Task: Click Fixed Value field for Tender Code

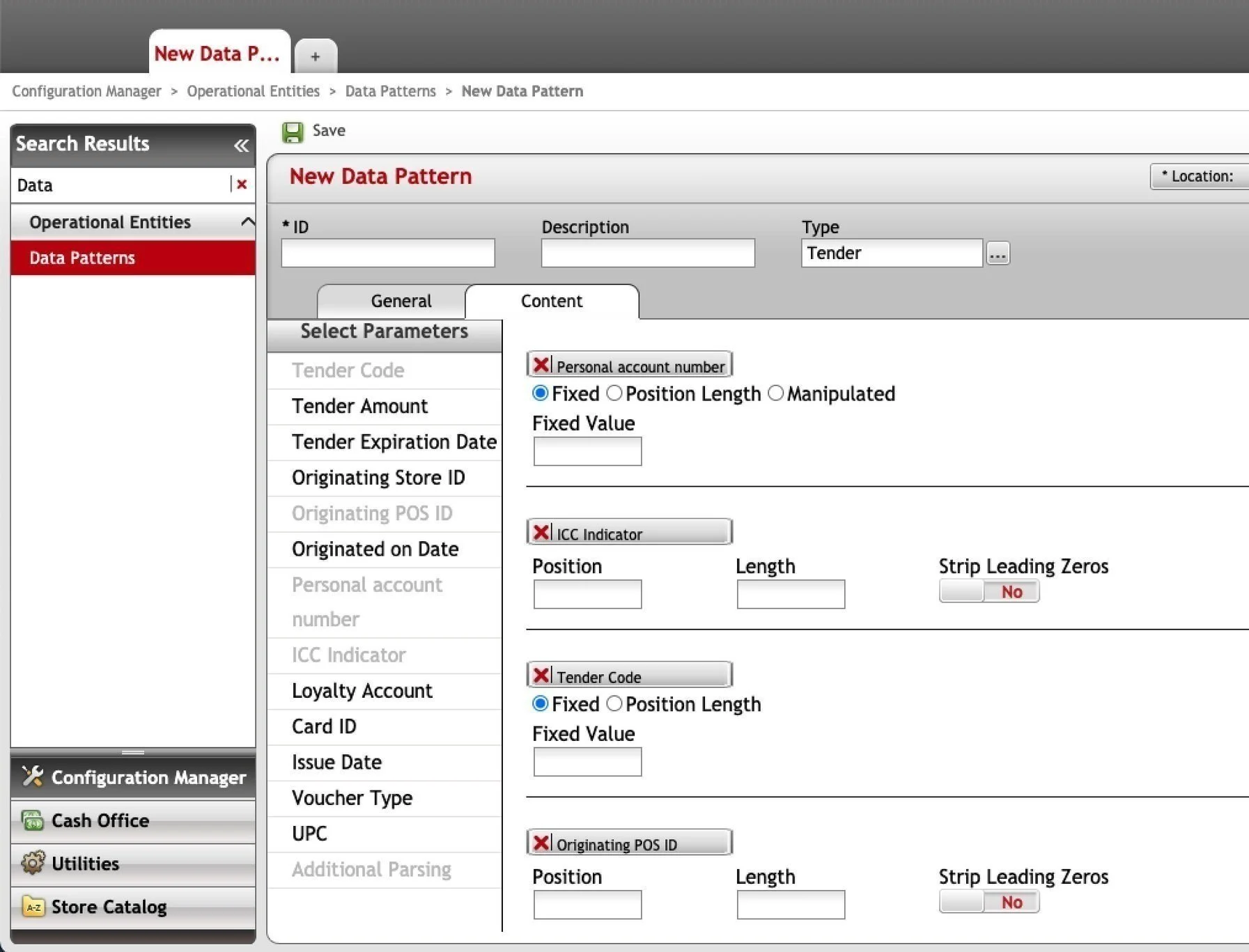Action: (587, 762)
